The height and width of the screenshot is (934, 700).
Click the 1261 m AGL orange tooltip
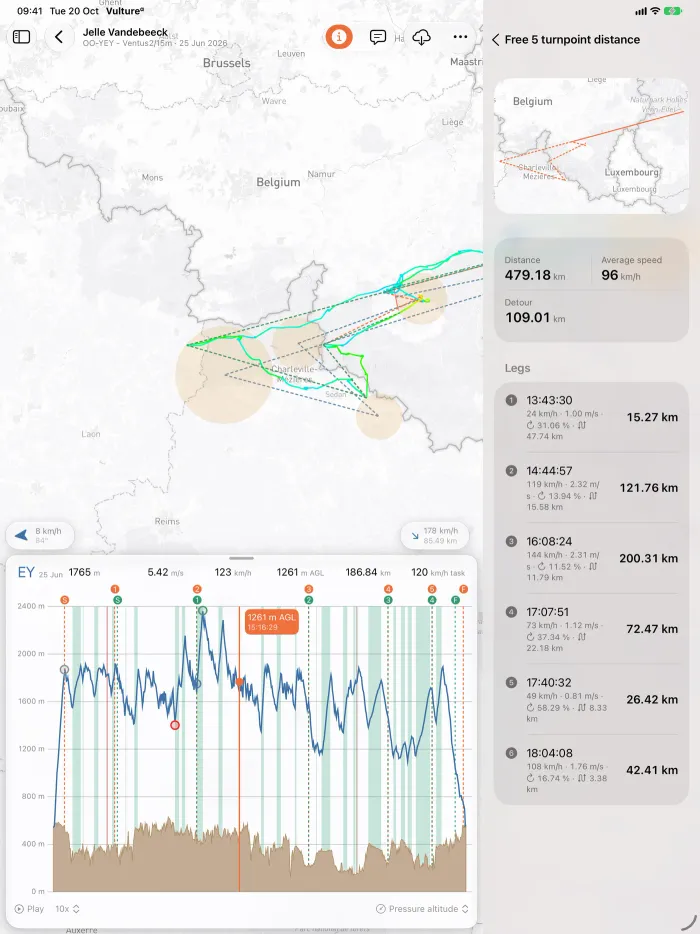pos(271,621)
